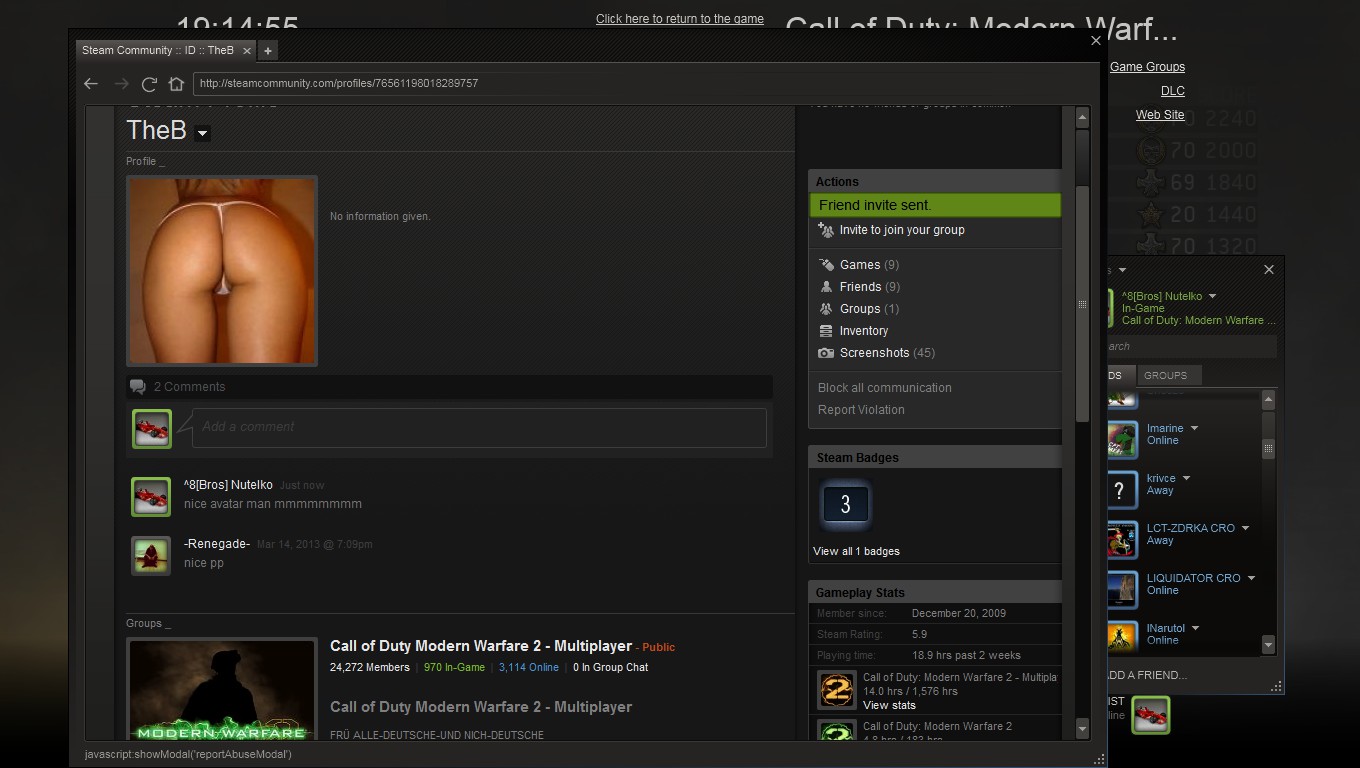This screenshot has height=768, width=1360.
Task: Open the Friends (9) link
Action: point(870,287)
